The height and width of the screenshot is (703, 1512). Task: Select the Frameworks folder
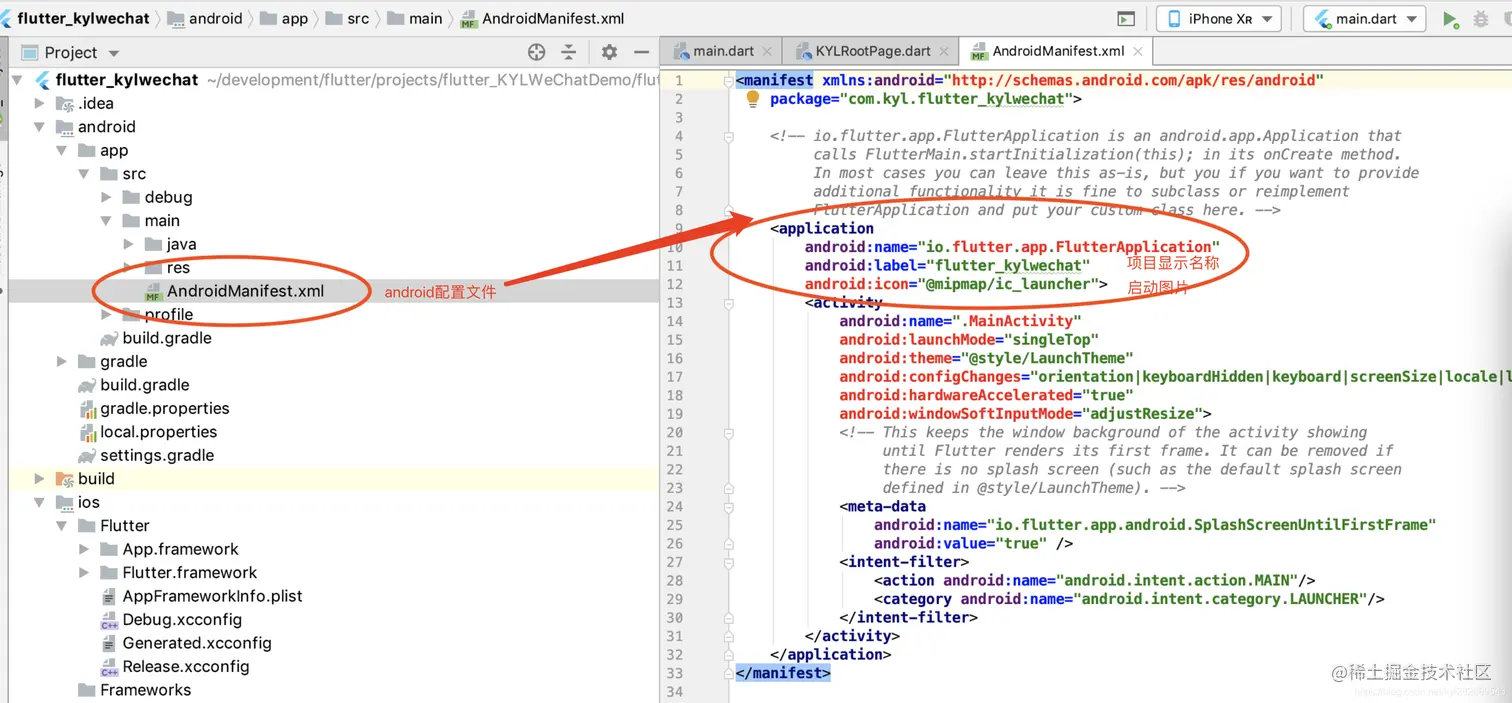click(x=135, y=690)
